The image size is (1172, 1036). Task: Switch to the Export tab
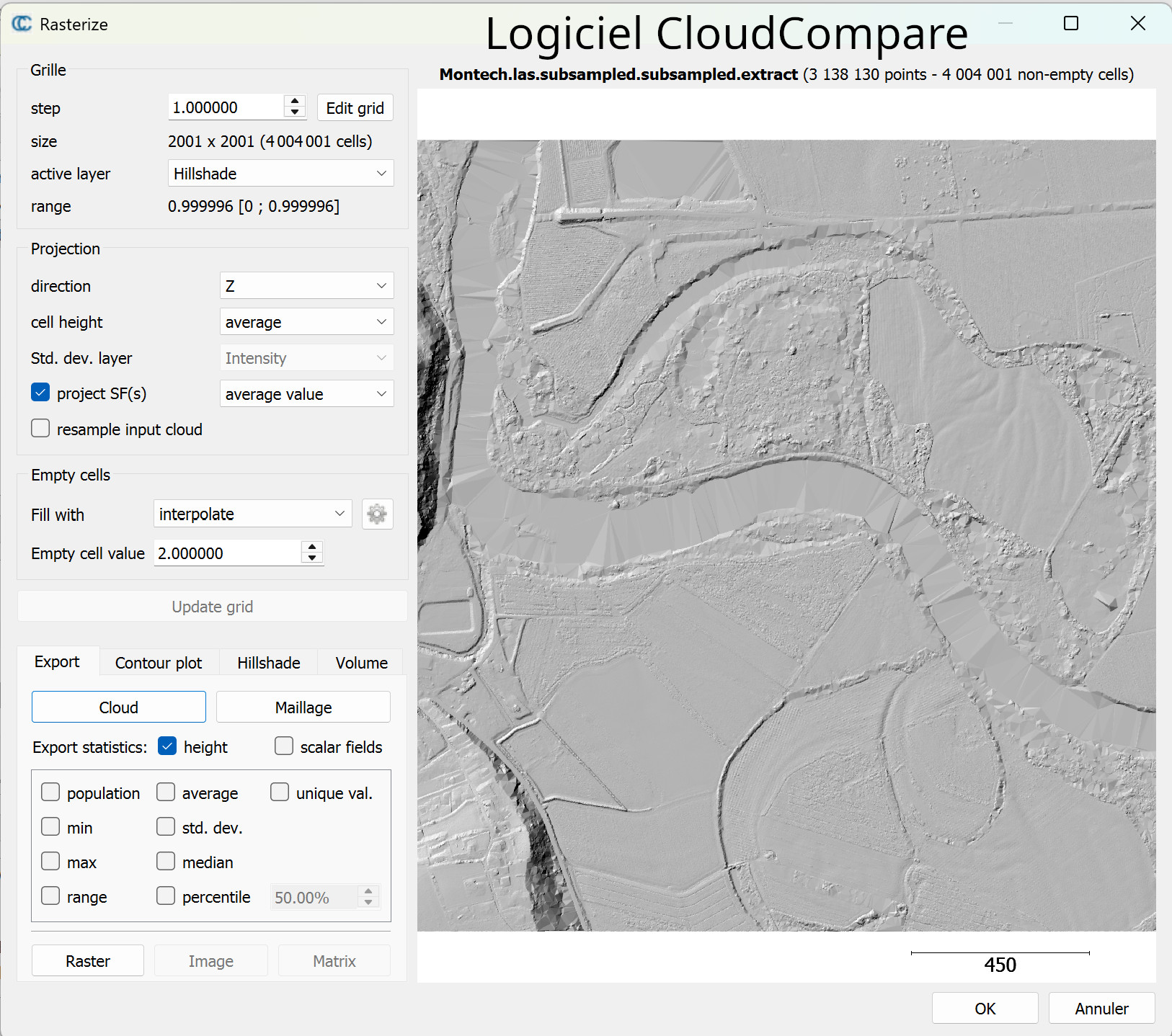click(x=58, y=661)
